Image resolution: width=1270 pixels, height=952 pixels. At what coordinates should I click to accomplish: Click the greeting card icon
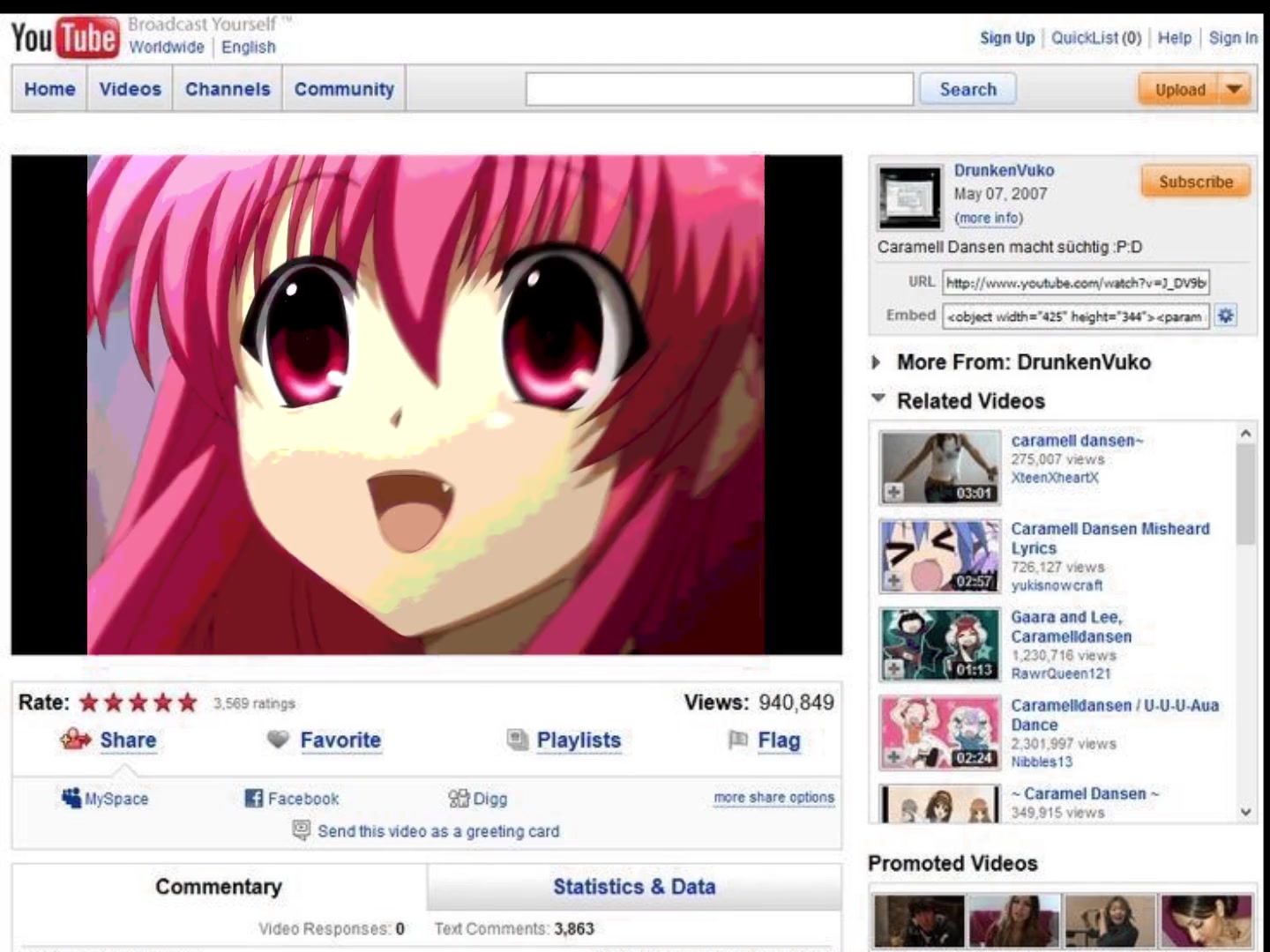[302, 830]
